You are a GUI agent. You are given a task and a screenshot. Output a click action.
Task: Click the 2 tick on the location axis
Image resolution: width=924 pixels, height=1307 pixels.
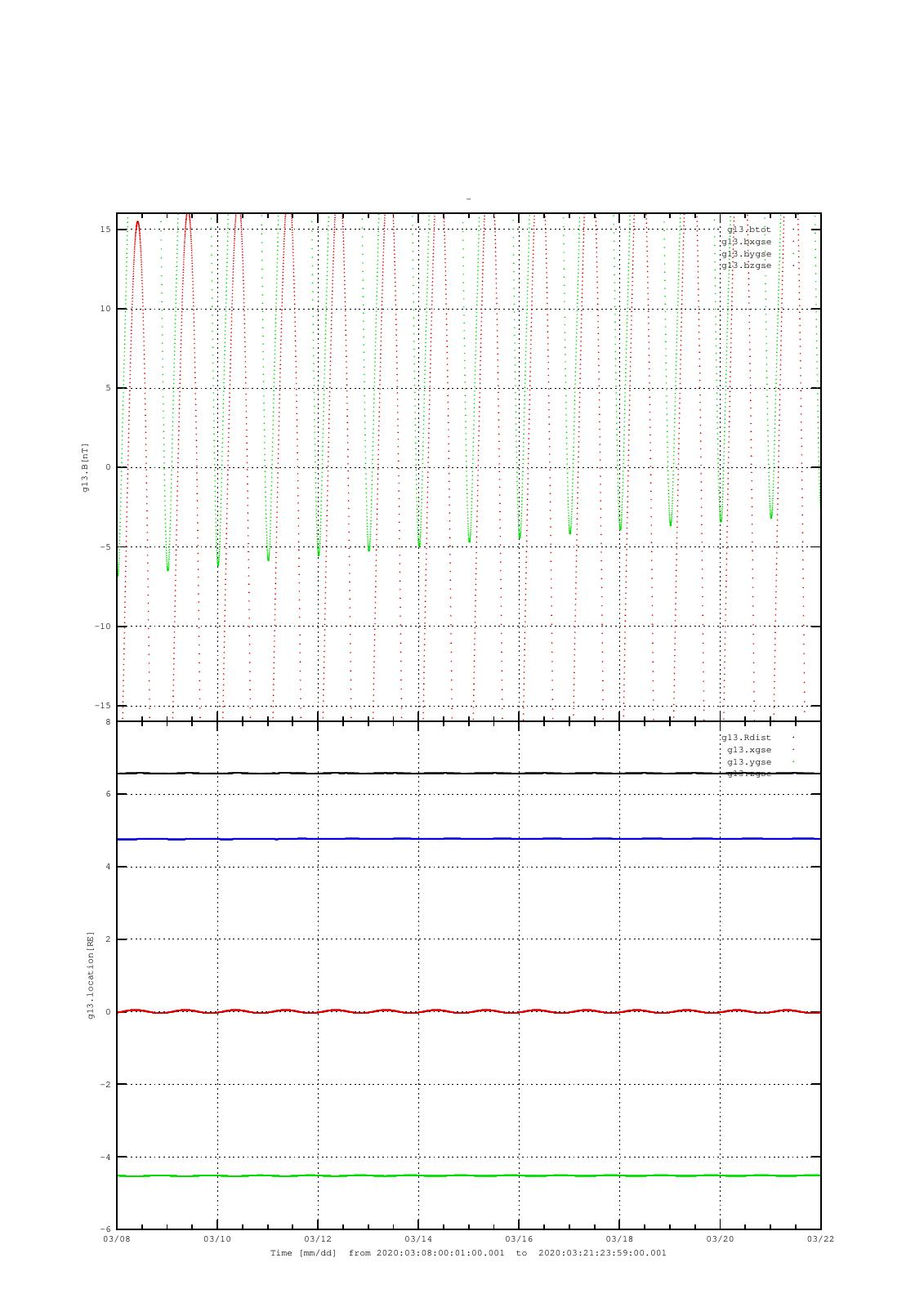click(109, 939)
